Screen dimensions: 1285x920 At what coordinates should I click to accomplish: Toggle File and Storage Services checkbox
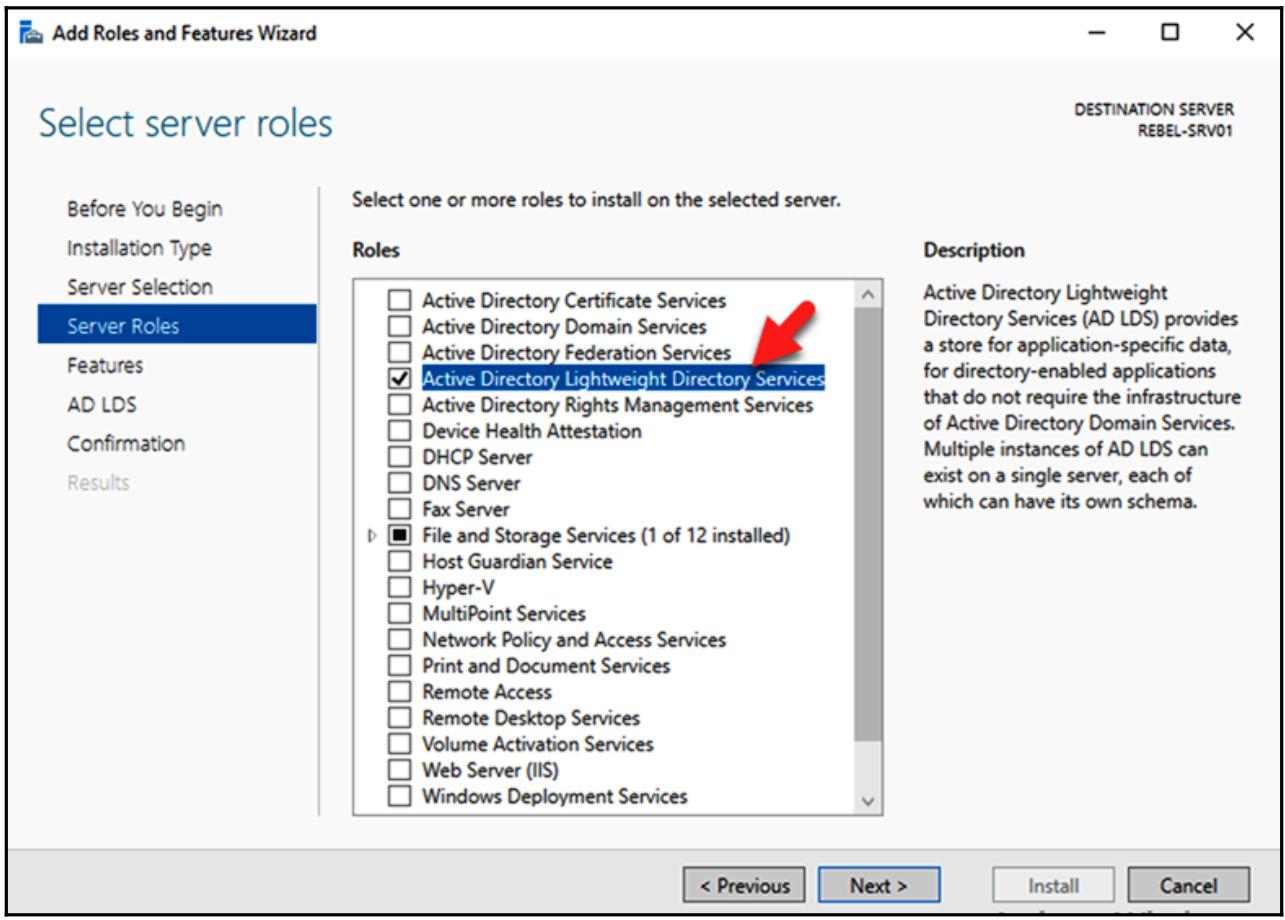click(x=400, y=536)
